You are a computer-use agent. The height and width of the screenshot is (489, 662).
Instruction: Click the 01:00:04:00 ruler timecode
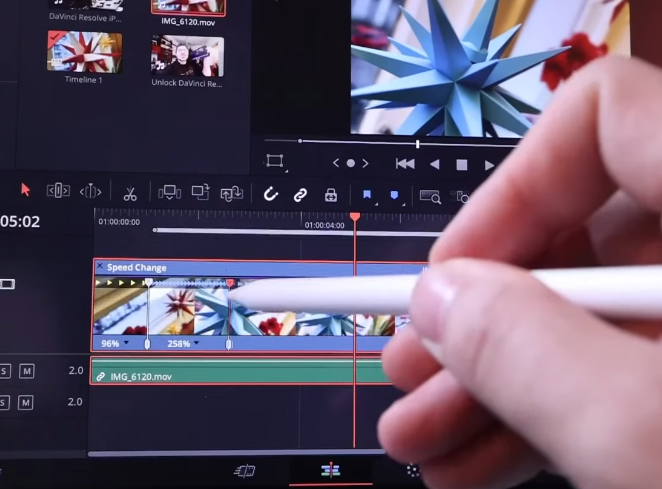[x=325, y=225]
